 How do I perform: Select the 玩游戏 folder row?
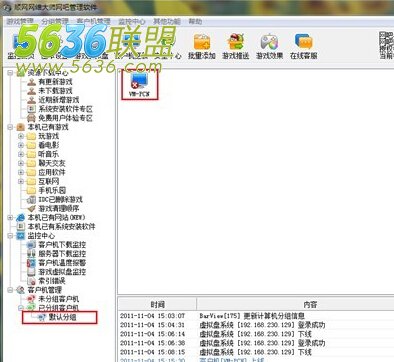click(48, 136)
